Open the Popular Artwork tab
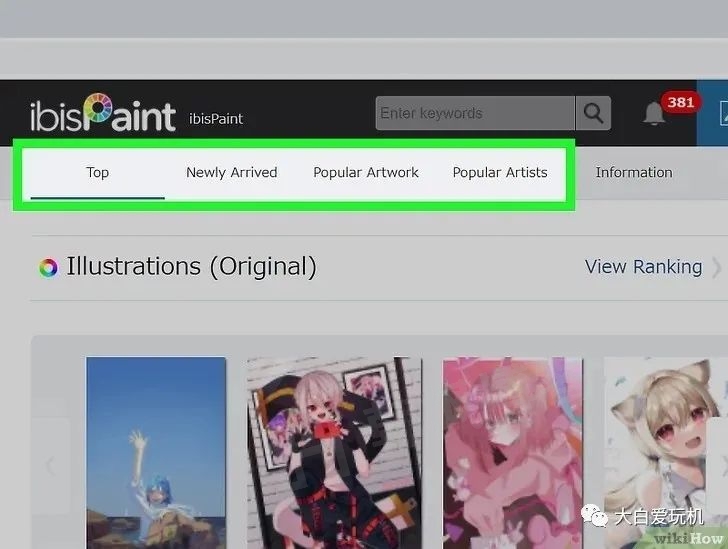Viewport: 728px width, 549px height. point(366,172)
